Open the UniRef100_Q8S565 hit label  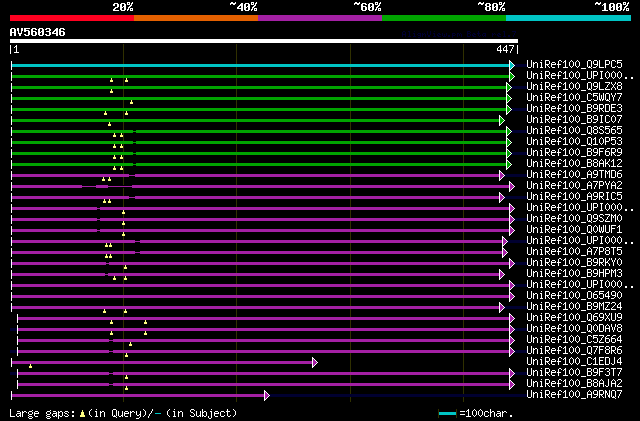tap(574, 131)
